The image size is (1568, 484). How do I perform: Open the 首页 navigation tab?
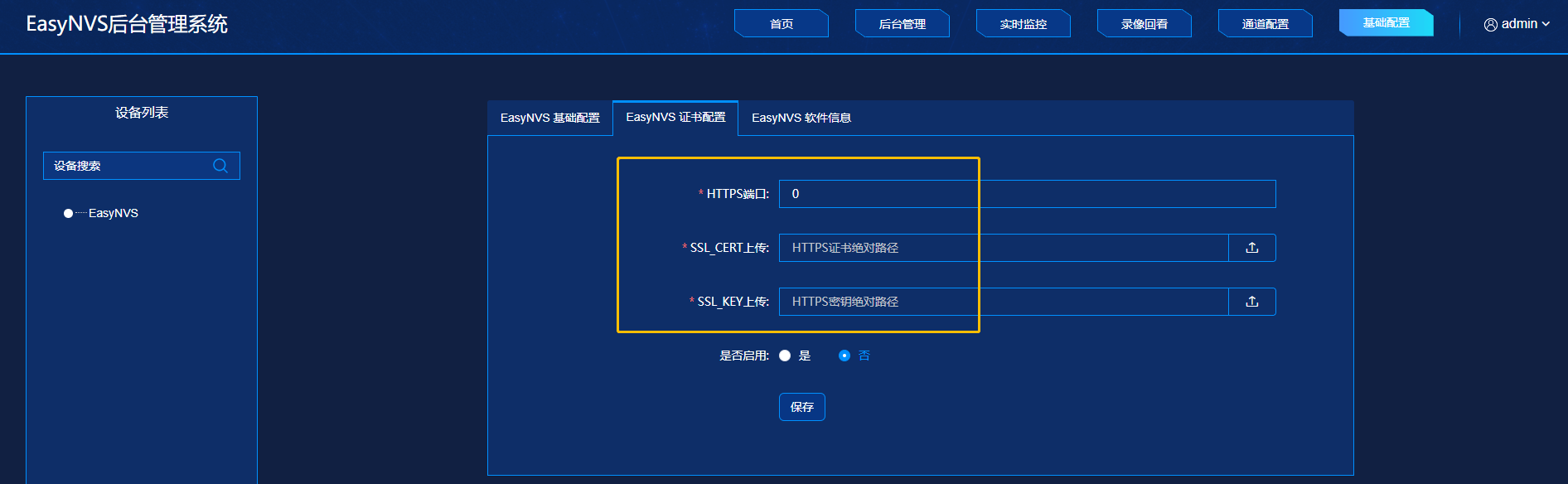tap(782, 23)
